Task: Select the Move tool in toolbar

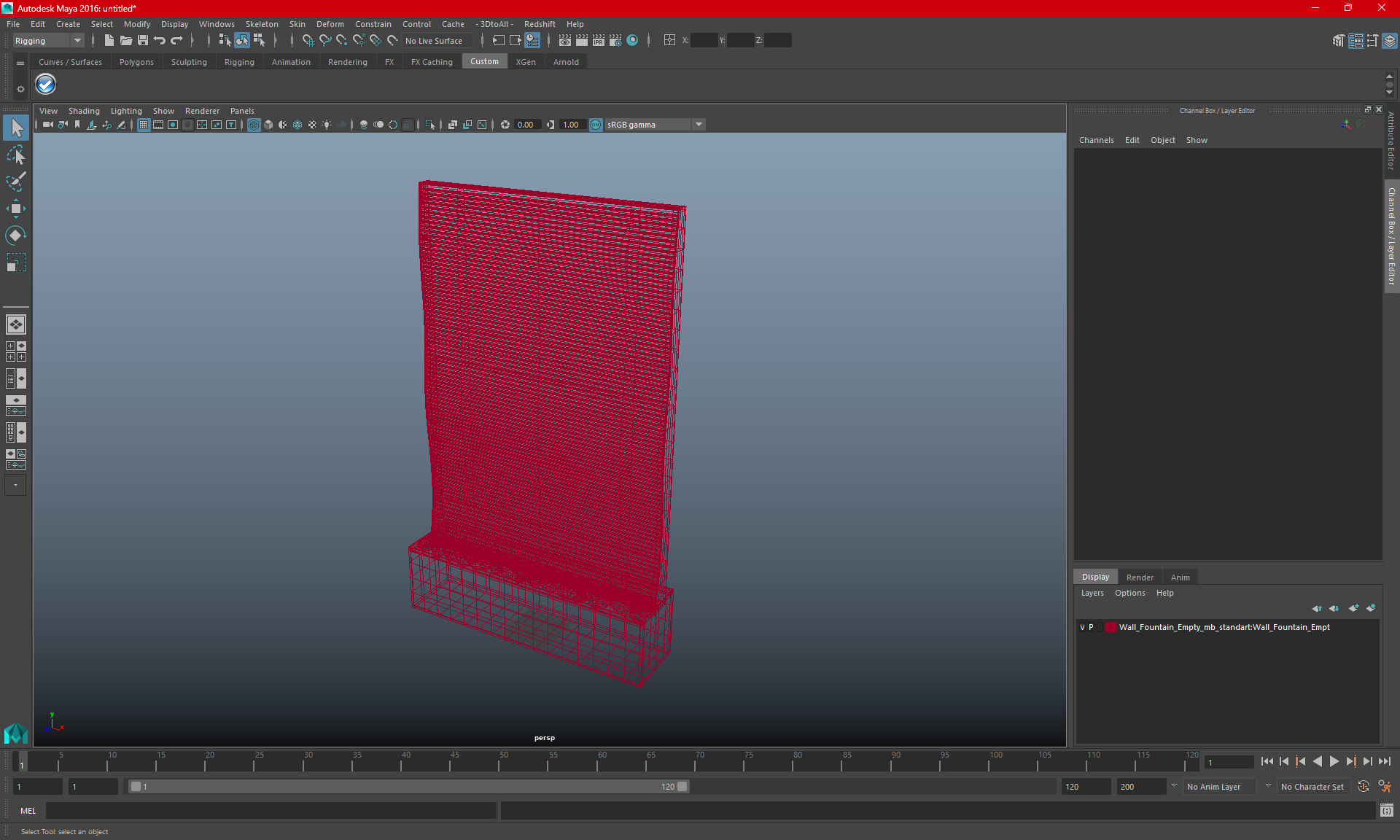Action: (16, 208)
